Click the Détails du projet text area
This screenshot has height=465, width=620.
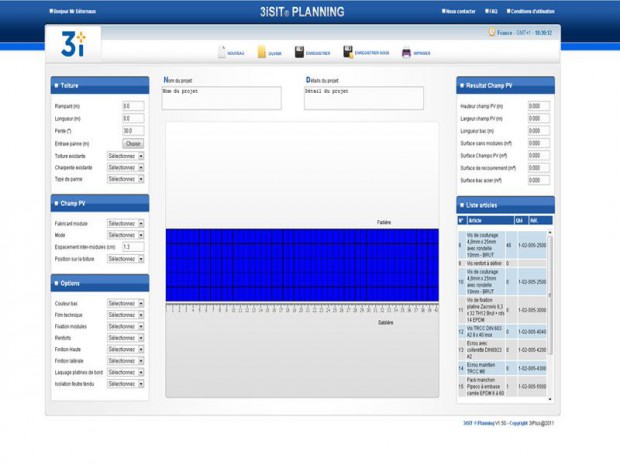coord(364,98)
